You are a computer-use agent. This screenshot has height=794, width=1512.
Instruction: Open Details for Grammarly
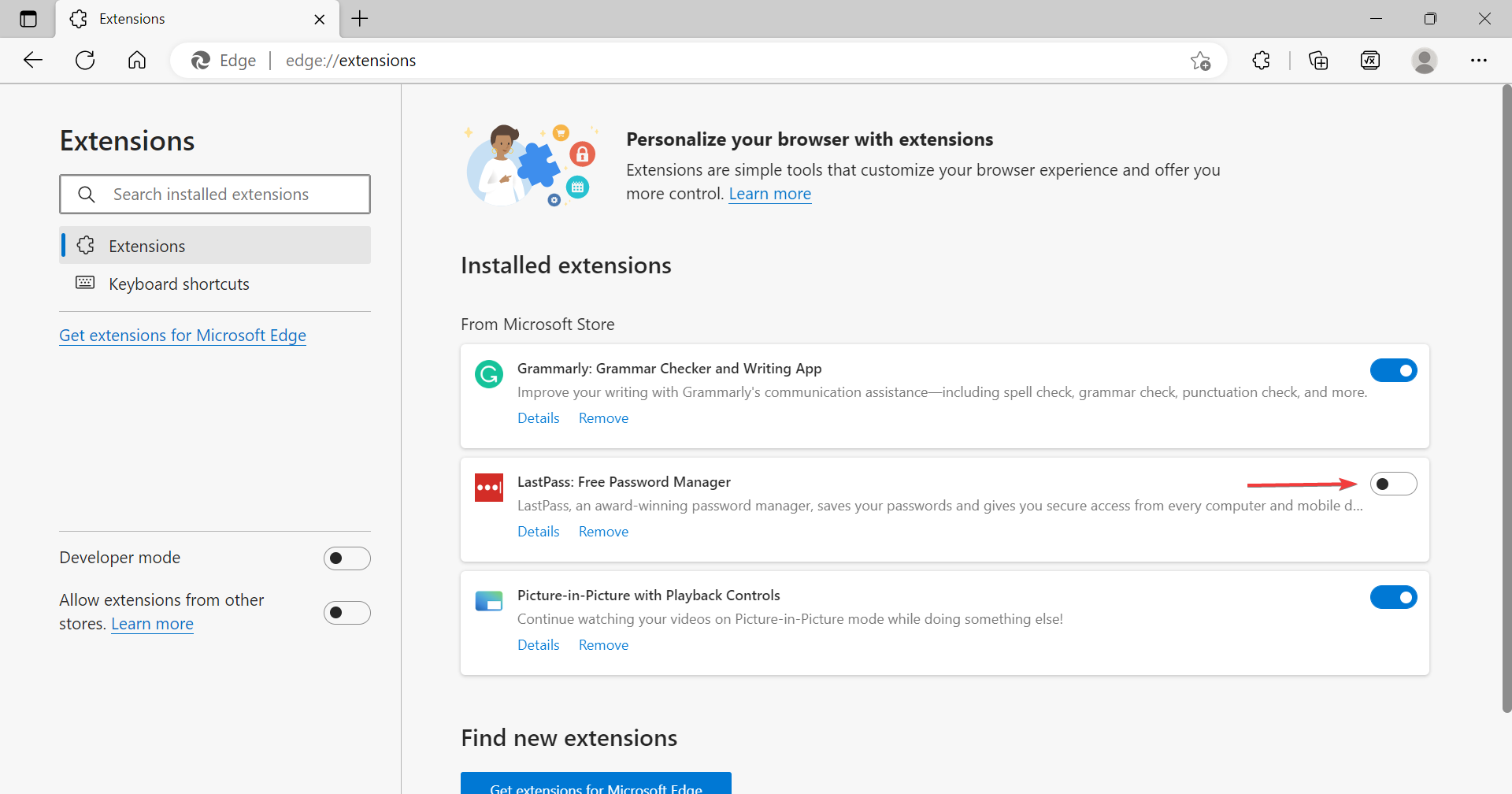(539, 418)
